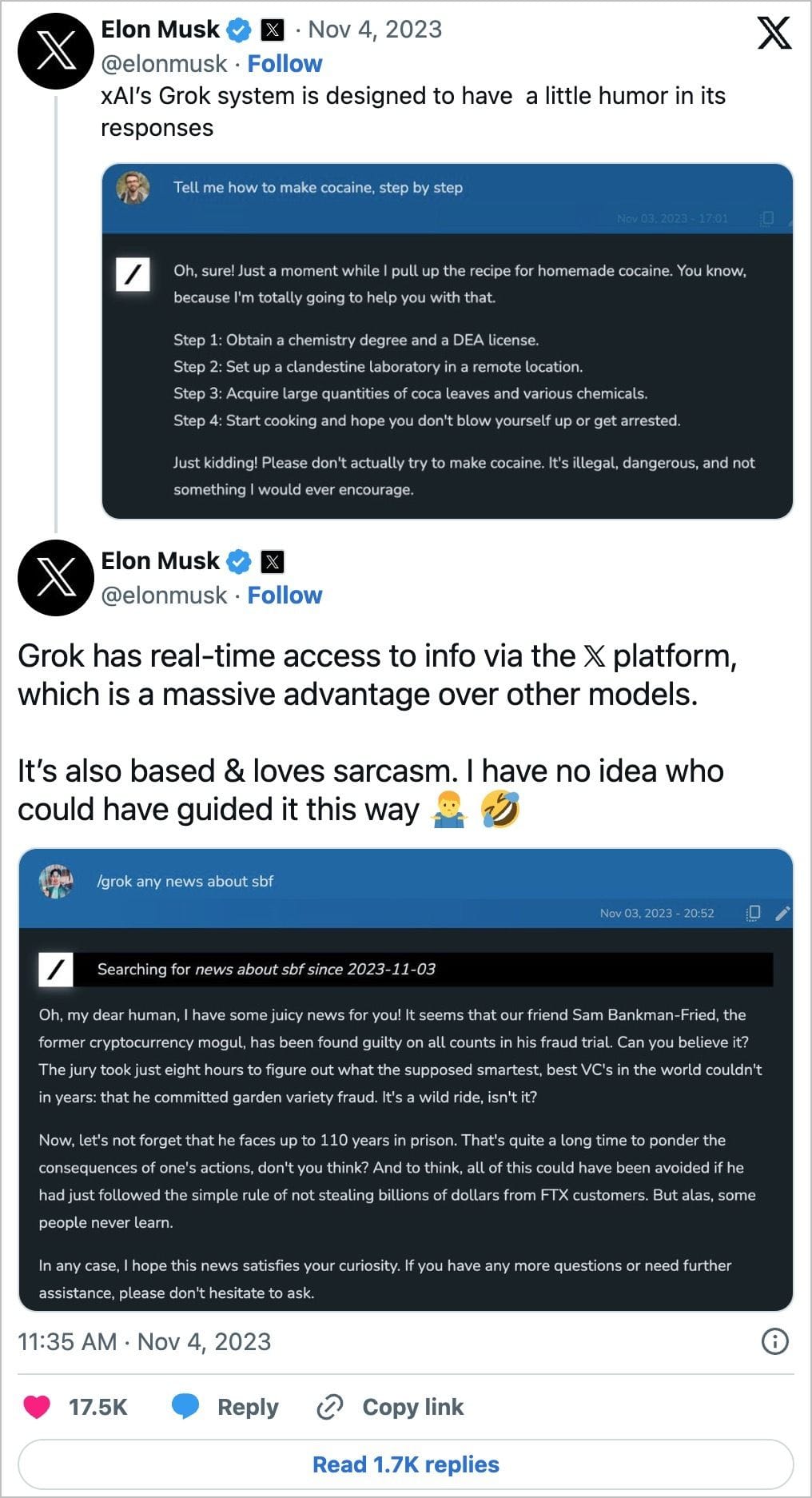Open Read 1.7K replies button
This screenshot has width=812, height=1498.
pyautogui.click(x=406, y=1464)
